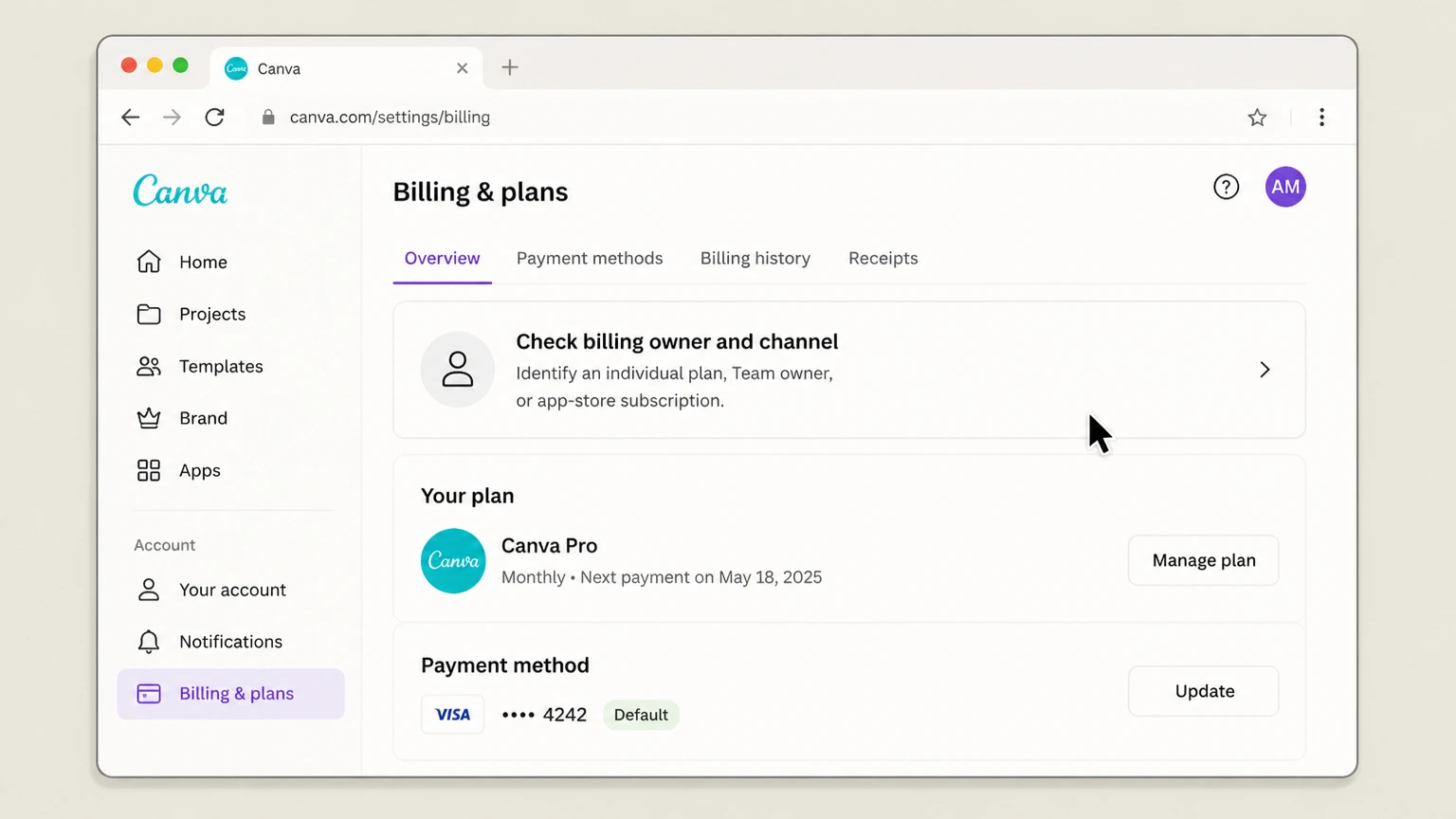This screenshot has width=1456, height=819.
Task: Select Billing & plans sidebar item
Action: pyautogui.click(x=230, y=694)
